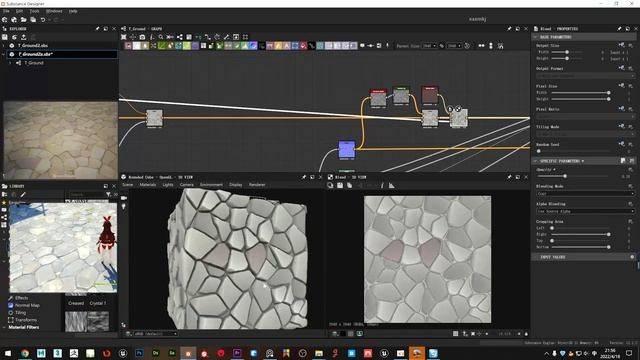
Task: Expand the T_Ground graph tree item
Action: tap(10, 63)
